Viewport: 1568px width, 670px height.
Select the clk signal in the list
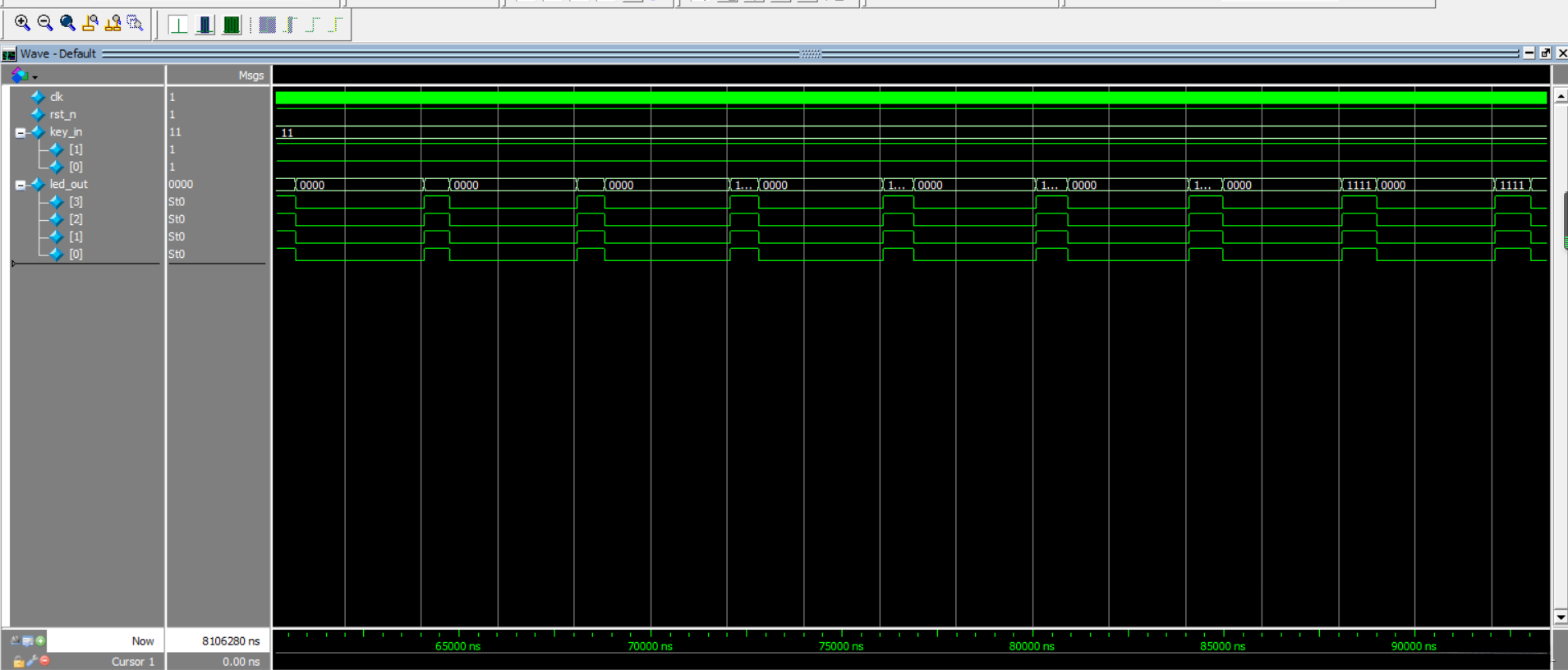point(56,97)
